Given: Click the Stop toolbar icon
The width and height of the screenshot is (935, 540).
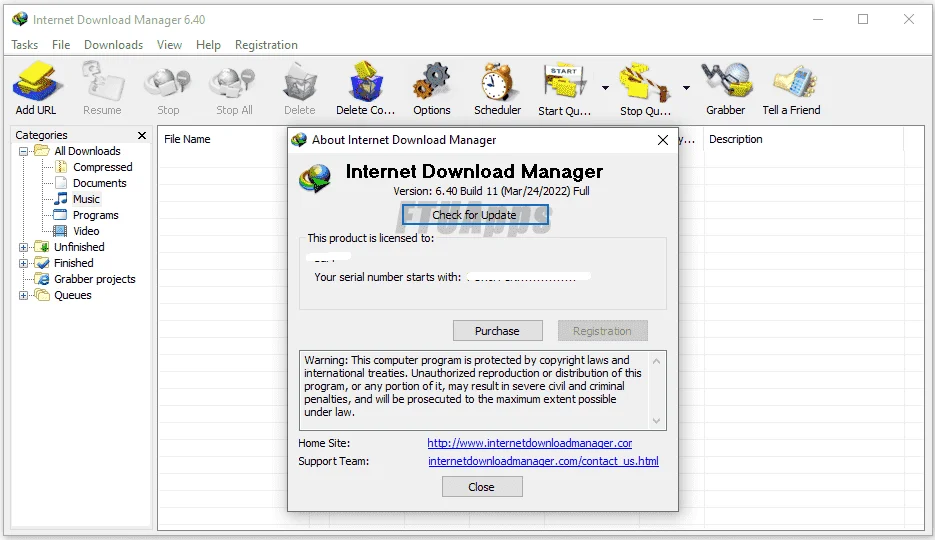Looking at the screenshot, I should click(168, 82).
